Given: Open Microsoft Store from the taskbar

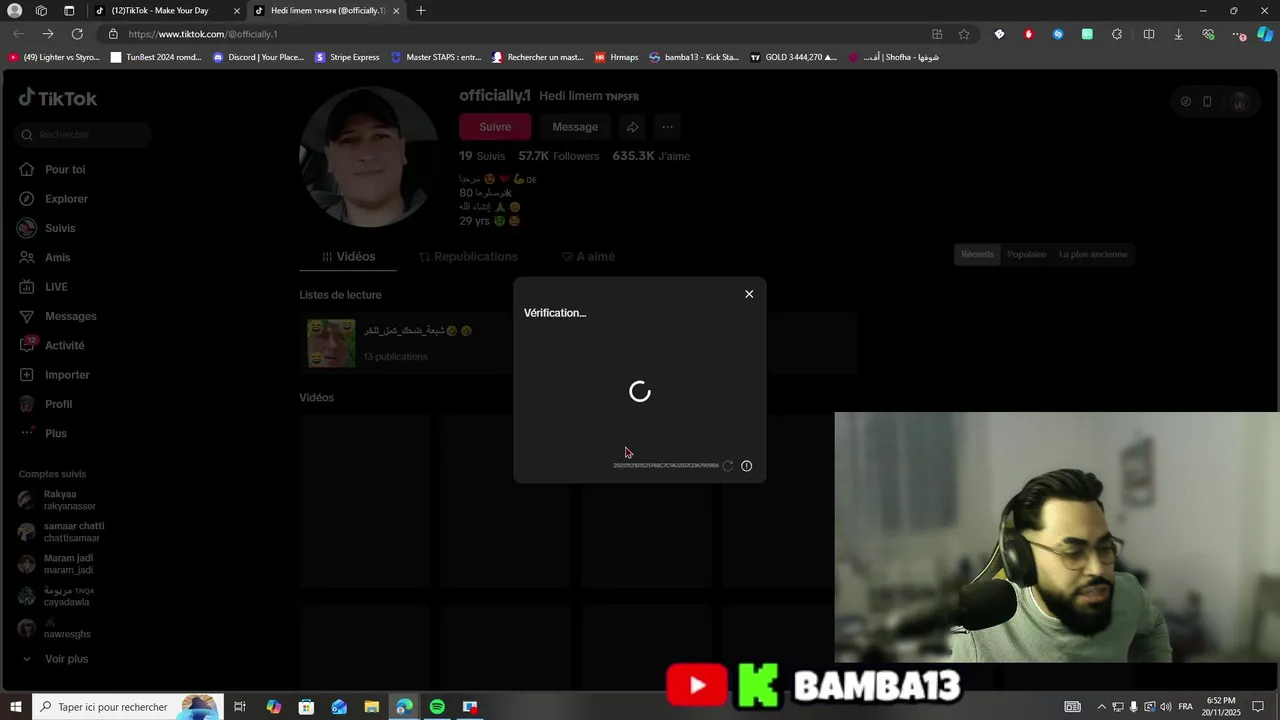Looking at the screenshot, I should [306, 707].
